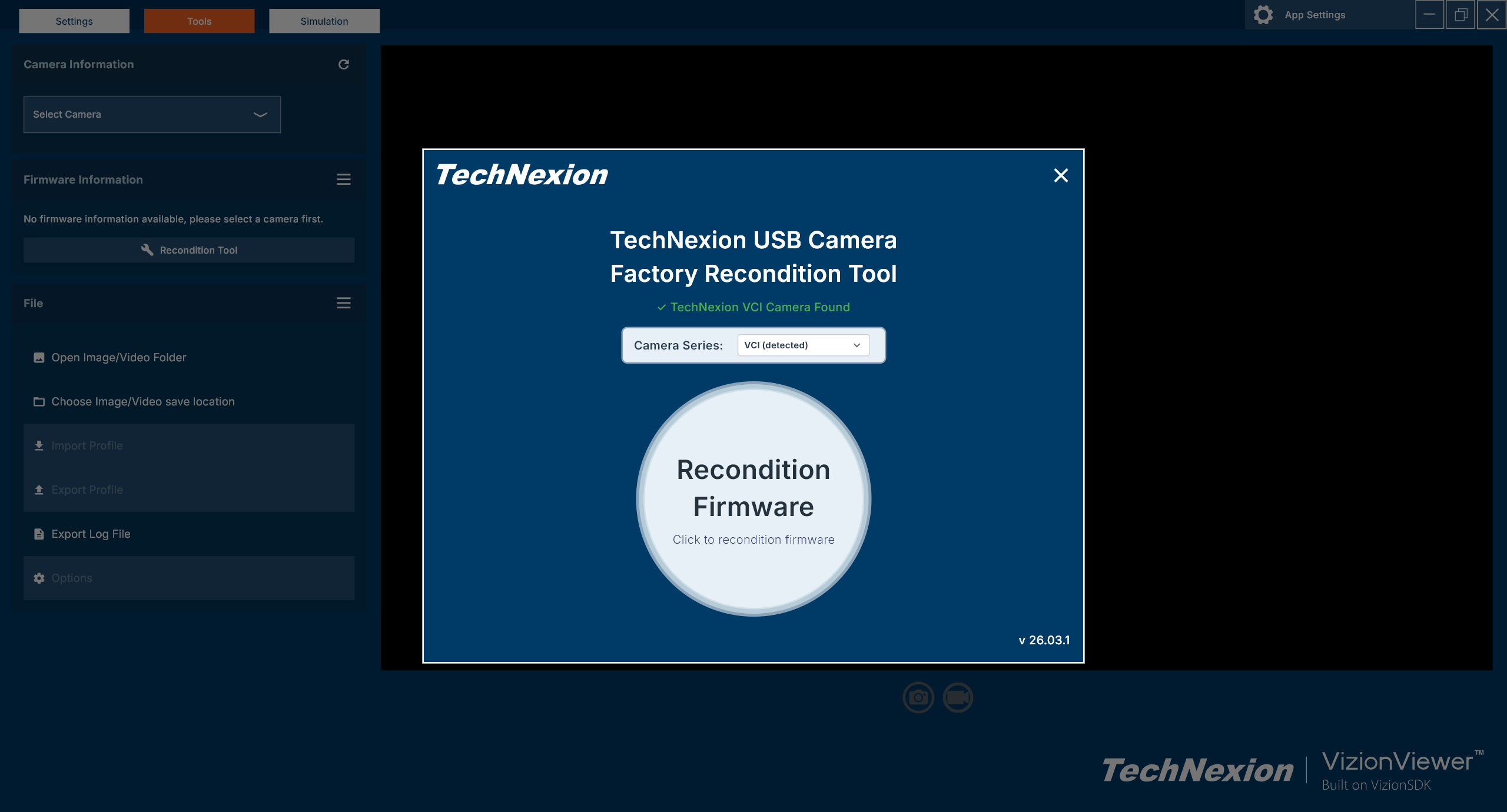Open the Recondition Tool
Image resolution: width=1507 pixels, height=812 pixels.
point(189,249)
